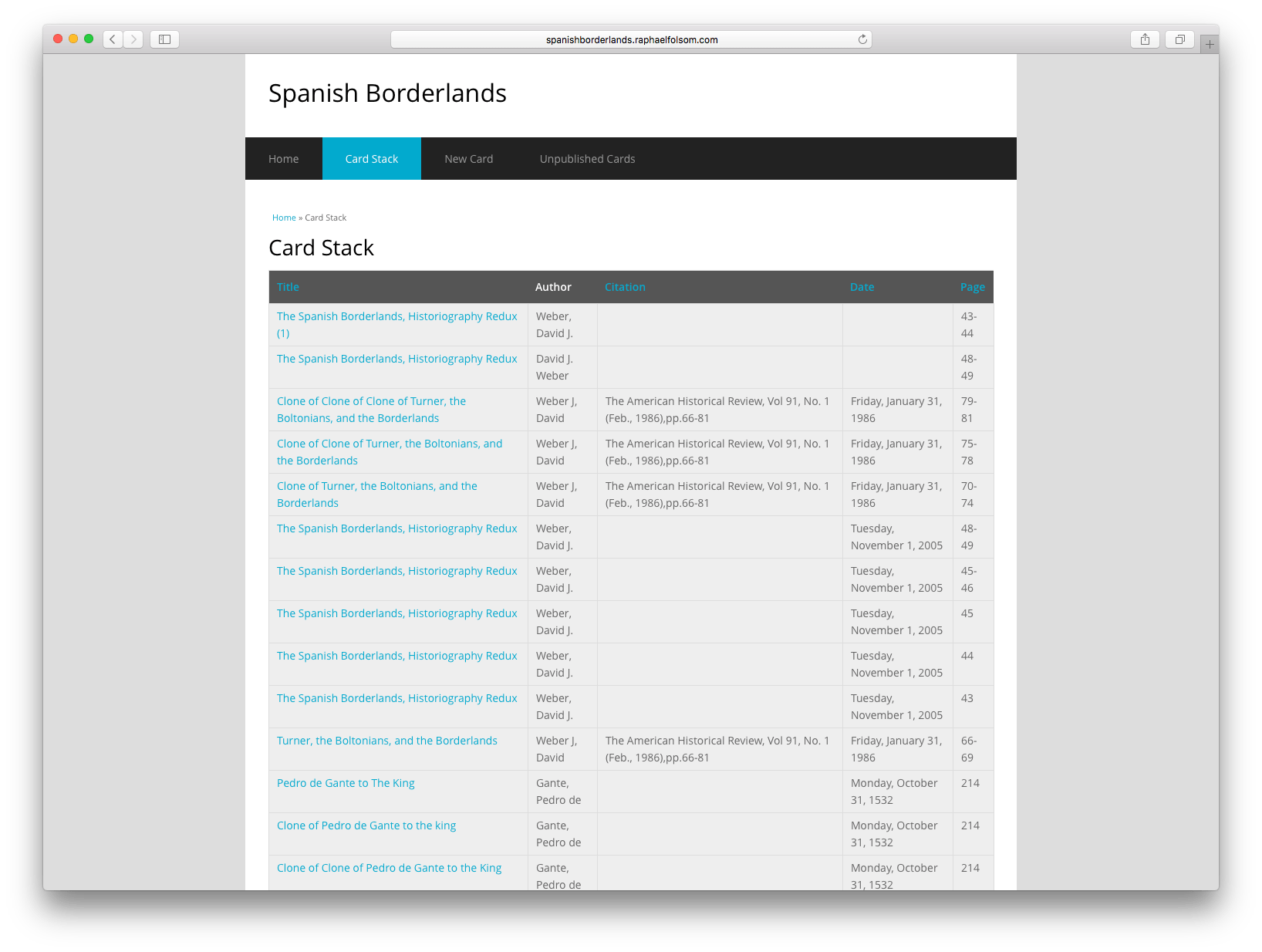This screenshot has width=1262, height=952.
Task: Sort cards by Page column header
Action: pyautogui.click(x=973, y=287)
